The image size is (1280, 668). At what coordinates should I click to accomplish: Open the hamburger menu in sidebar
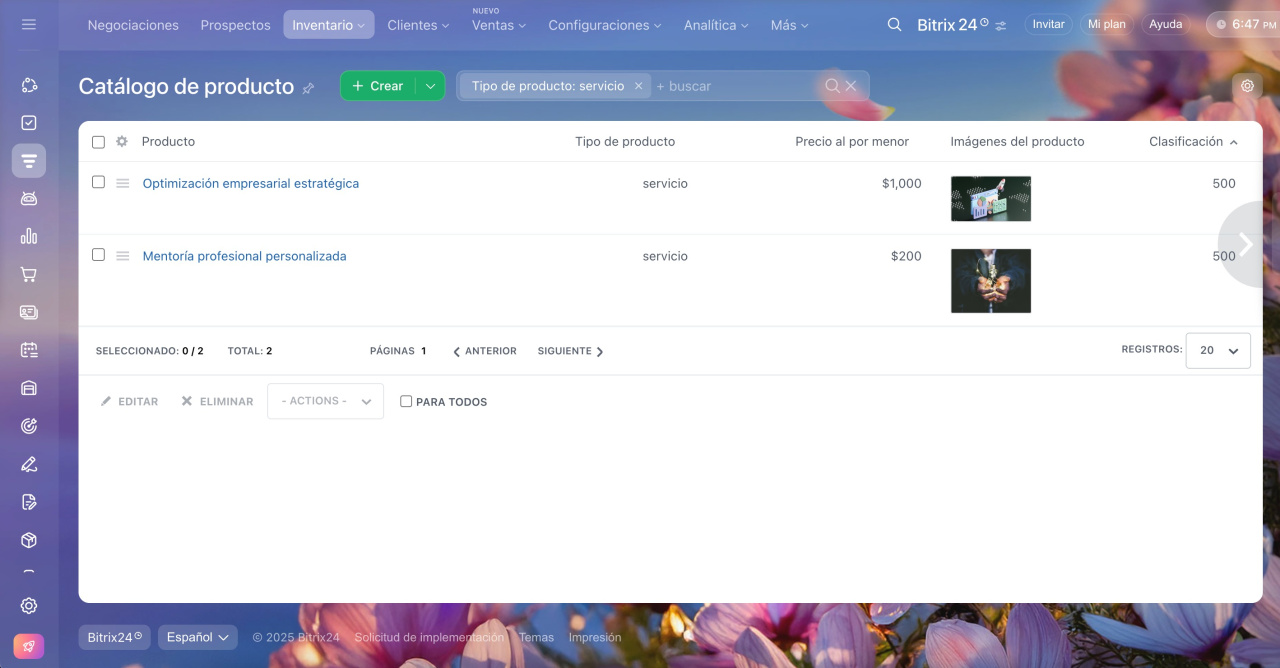29,24
